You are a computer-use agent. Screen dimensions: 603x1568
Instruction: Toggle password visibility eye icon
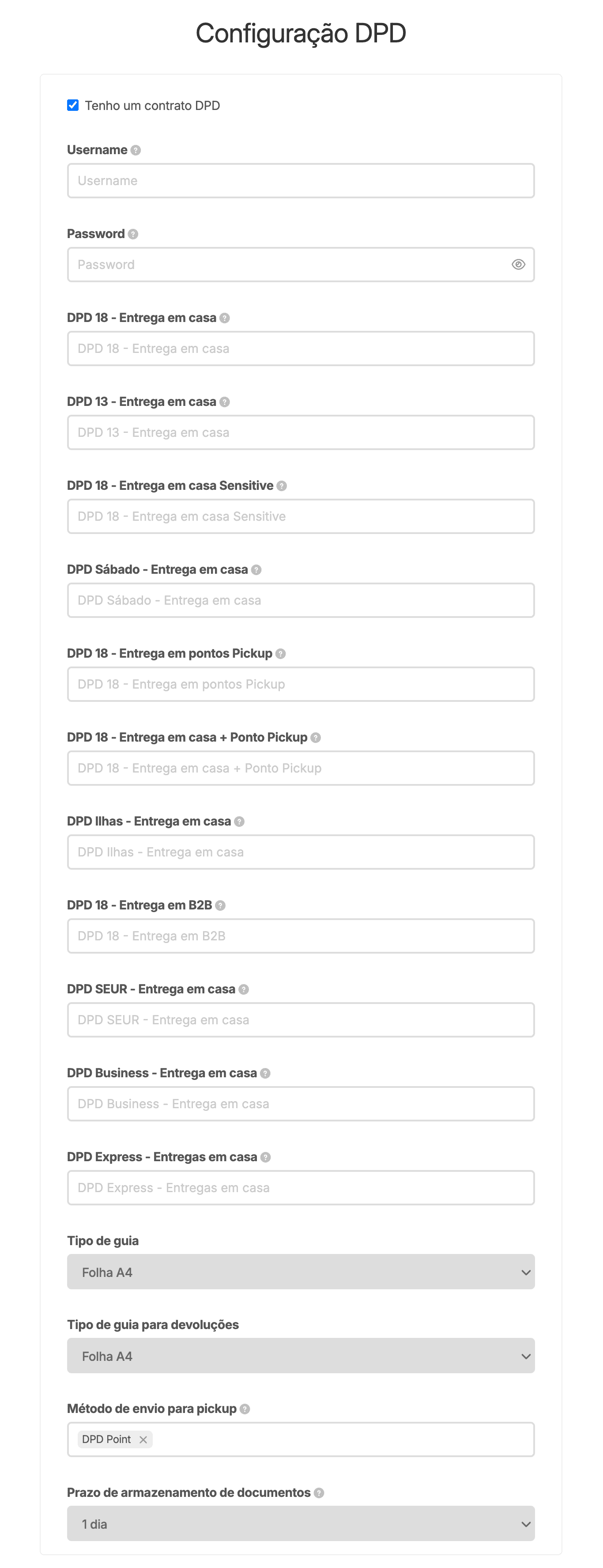click(518, 265)
